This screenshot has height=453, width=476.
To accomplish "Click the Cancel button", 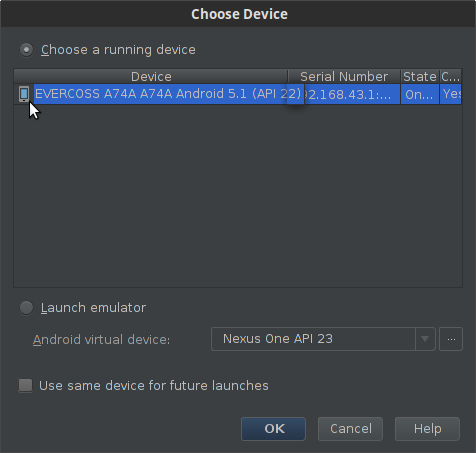I will [350, 429].
